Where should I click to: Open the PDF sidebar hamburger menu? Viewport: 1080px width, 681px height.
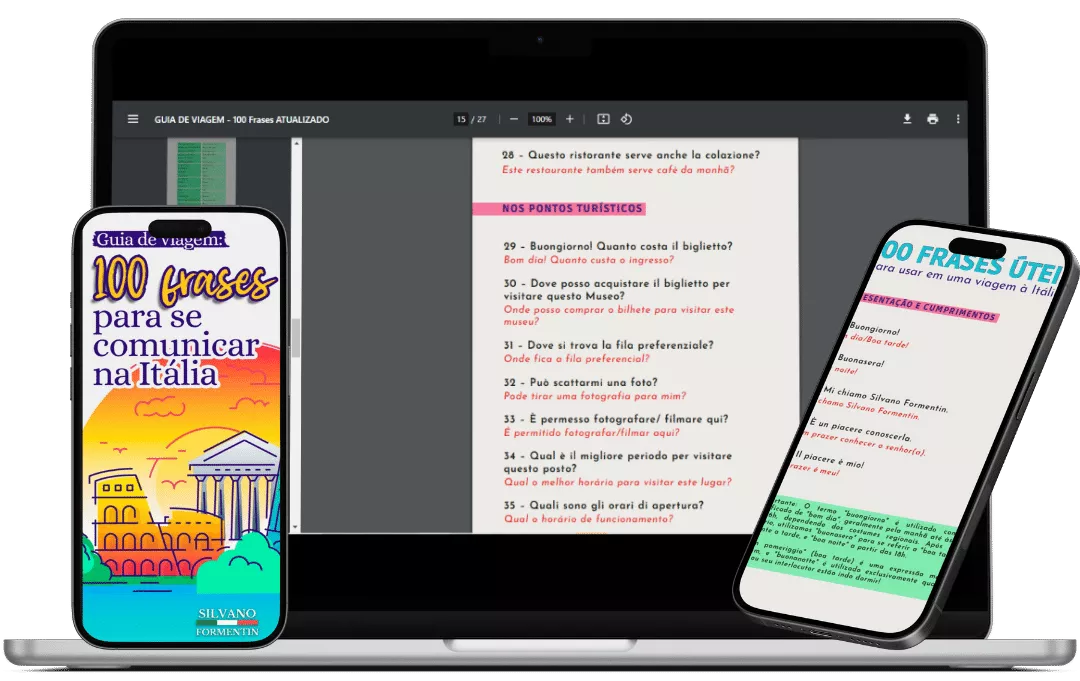[133, 119]
